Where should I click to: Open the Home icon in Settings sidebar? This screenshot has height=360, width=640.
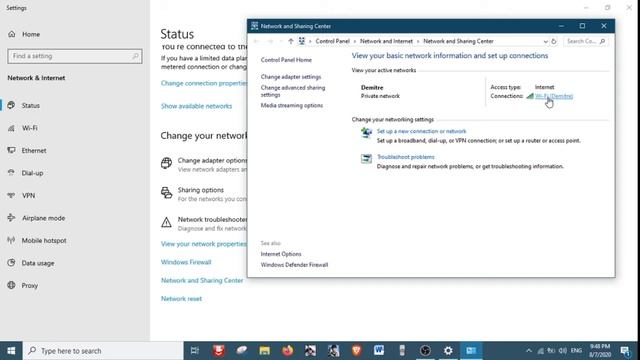point(11,34)
